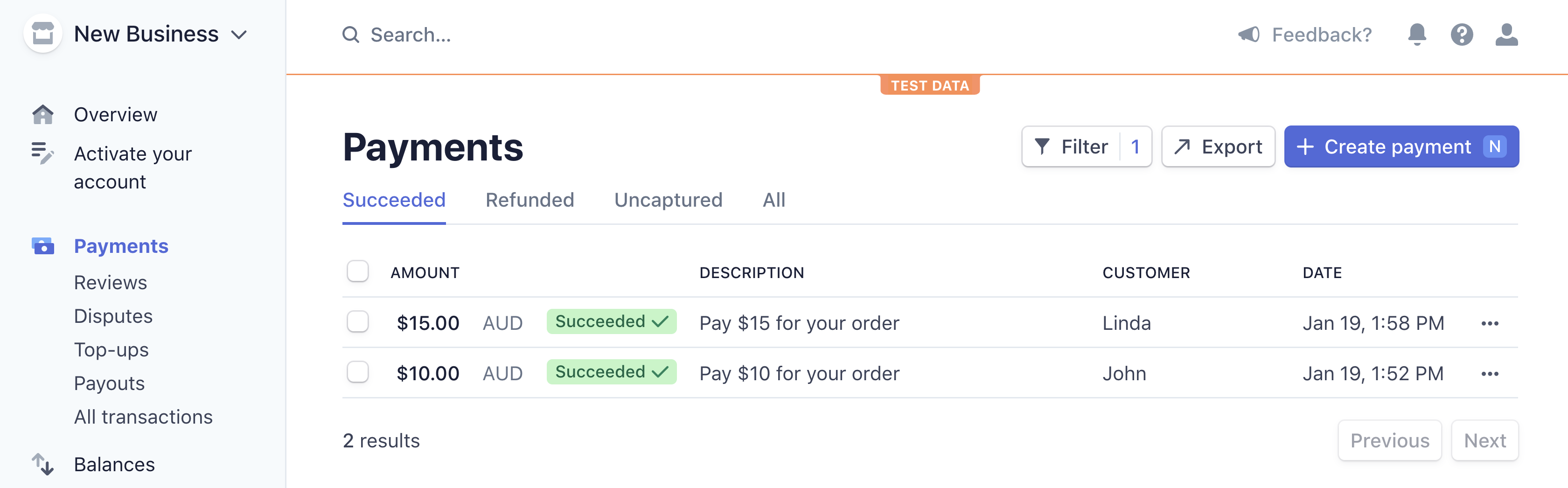Open the more options menu for John's payment
Screen dimensions: 1568x488
tap(1490, 374)
